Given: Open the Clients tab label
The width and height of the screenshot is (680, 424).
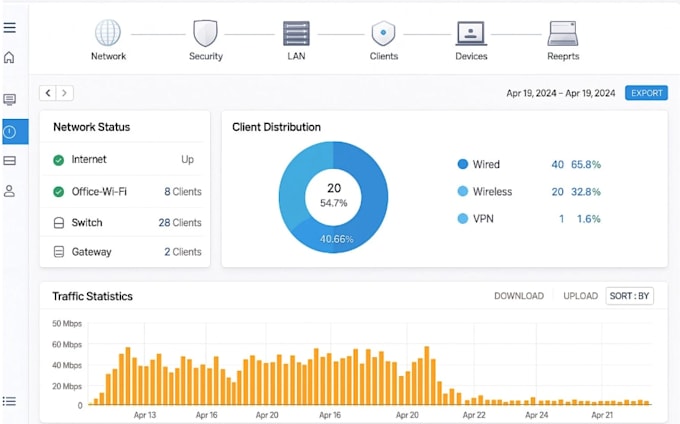Looking at the screenshot, I should click(384, 56).
